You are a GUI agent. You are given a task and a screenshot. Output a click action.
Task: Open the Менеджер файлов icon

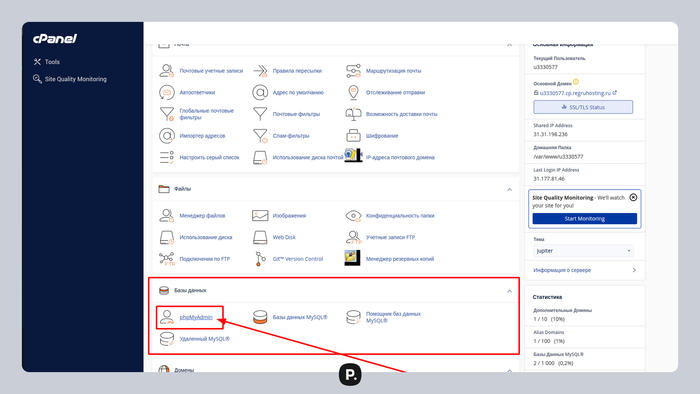coord(167,216)
